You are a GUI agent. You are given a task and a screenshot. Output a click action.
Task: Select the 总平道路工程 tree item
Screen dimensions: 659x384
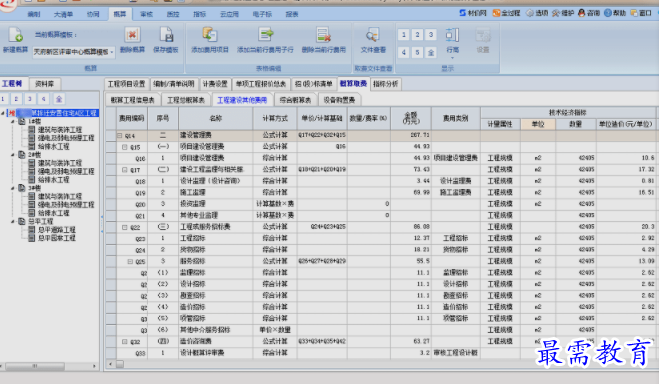pyautogui.click(x=57, y=230)
